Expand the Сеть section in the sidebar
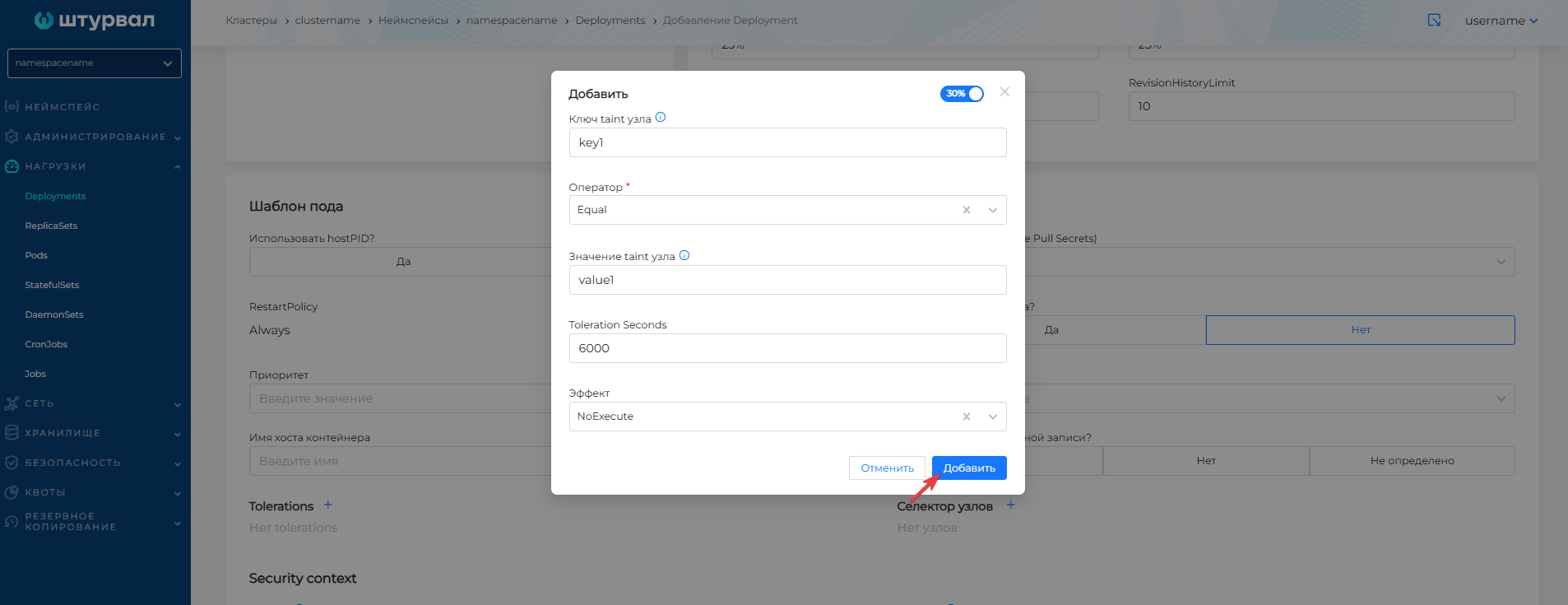 90,403
